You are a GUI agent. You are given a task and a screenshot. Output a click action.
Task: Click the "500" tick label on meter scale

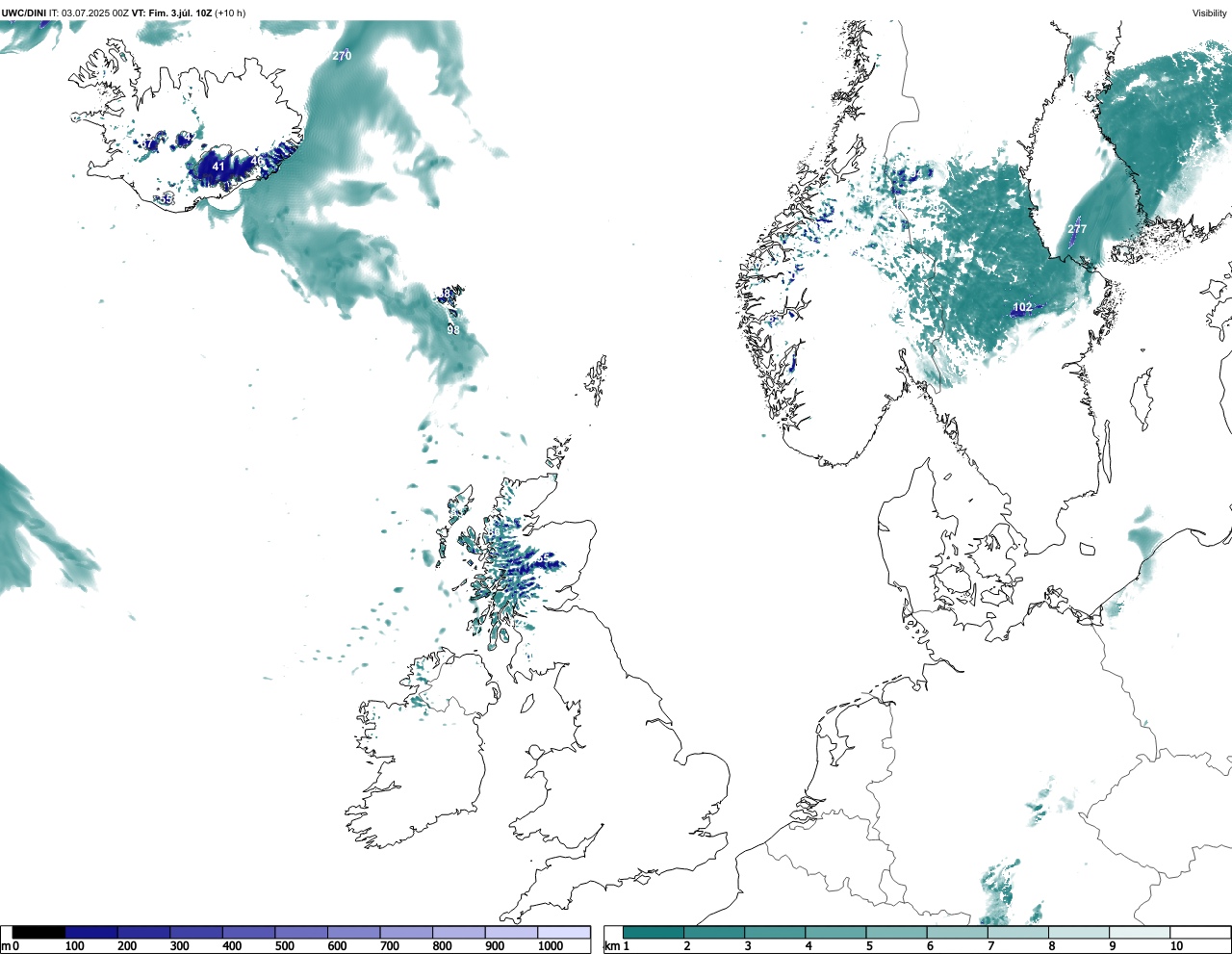(x=285, y=946)
